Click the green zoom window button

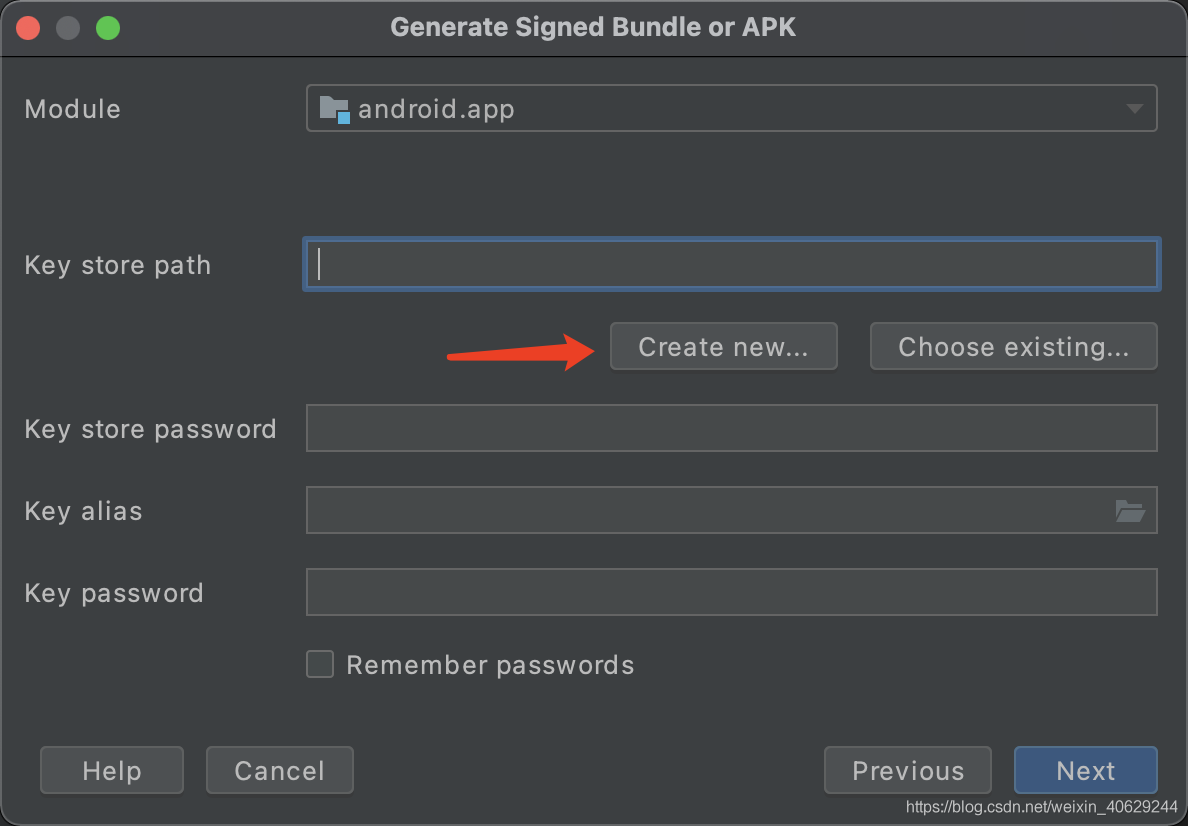pos(108,28)
